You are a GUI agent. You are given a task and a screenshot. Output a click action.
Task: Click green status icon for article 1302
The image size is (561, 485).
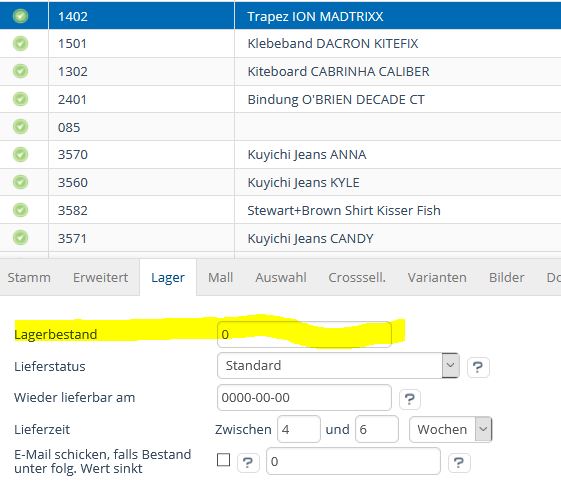(x=20, y=71)
